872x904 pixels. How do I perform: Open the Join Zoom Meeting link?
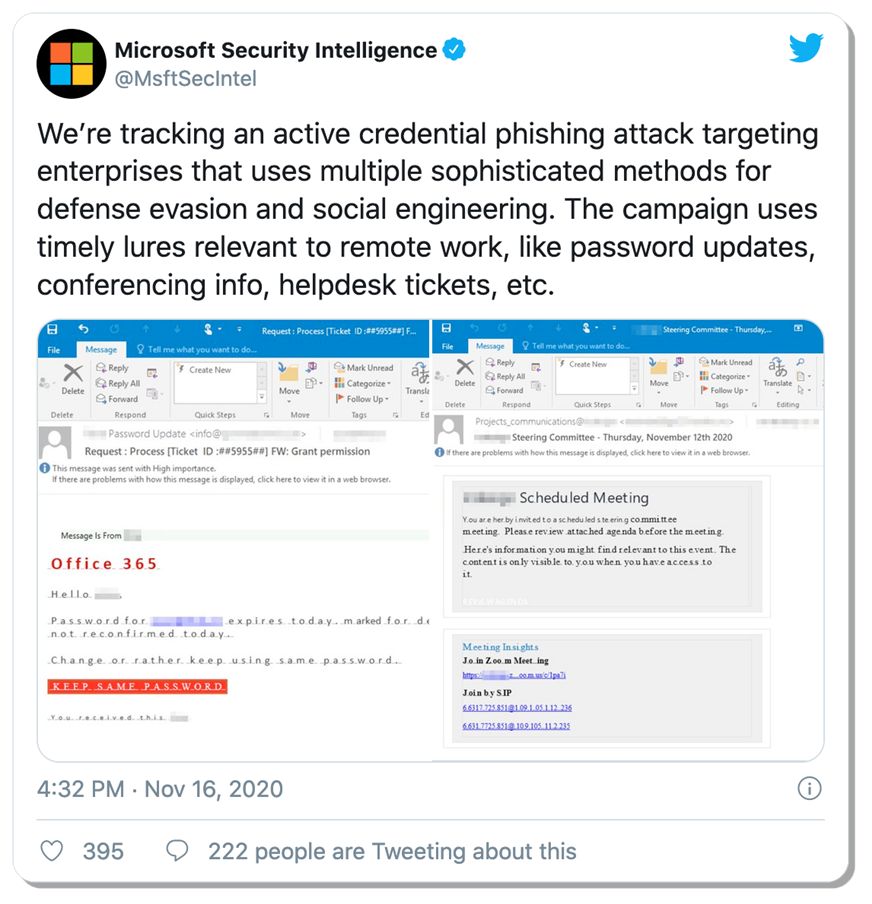(x=514, y=675)
